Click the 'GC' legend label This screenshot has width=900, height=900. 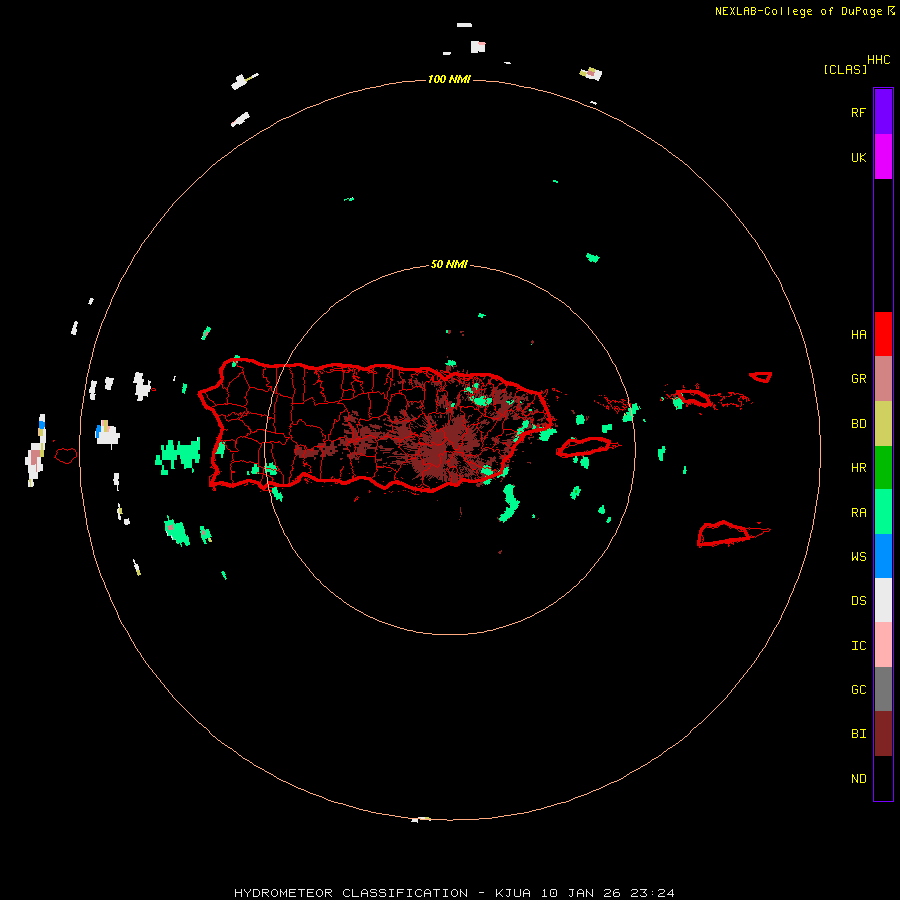coord(858,690)
